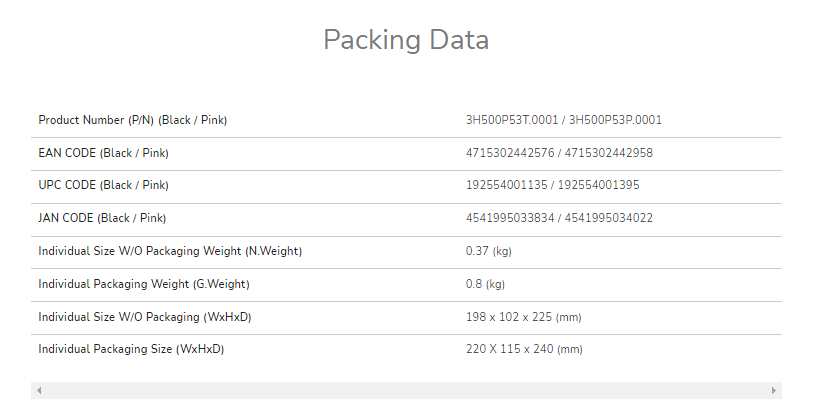The height and width of the screenshot is (414, 820).
Task: Click the Packing Data heading
Action: (x=406, y=40)
